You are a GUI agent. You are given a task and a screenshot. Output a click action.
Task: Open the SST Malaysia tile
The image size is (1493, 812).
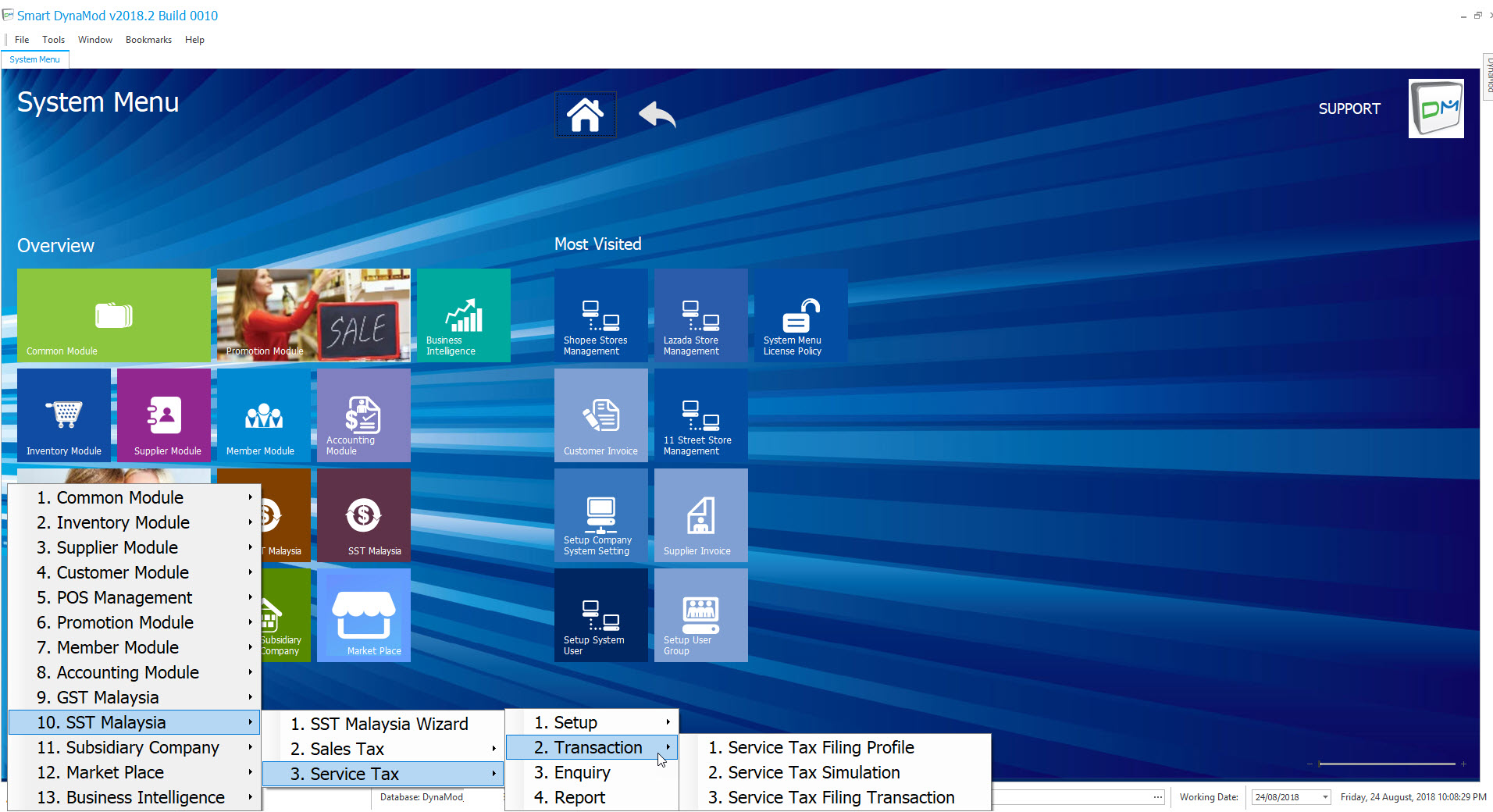pos(364,515)
